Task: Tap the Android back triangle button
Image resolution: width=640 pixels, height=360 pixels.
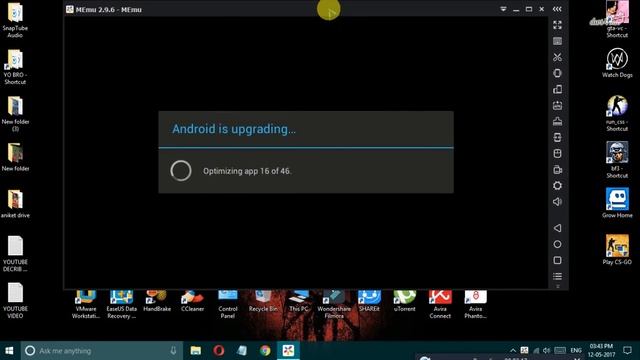Action: point(557,228)
